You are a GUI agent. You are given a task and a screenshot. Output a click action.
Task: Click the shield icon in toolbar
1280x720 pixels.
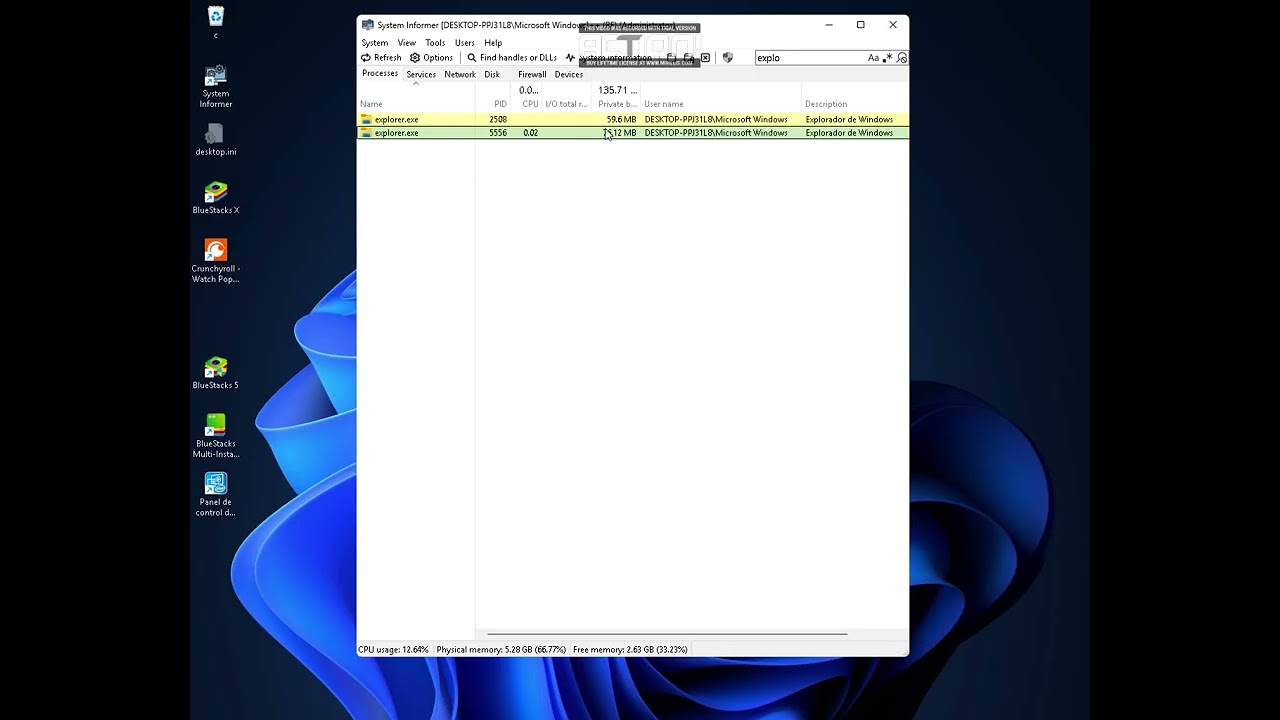pos(727,58)
